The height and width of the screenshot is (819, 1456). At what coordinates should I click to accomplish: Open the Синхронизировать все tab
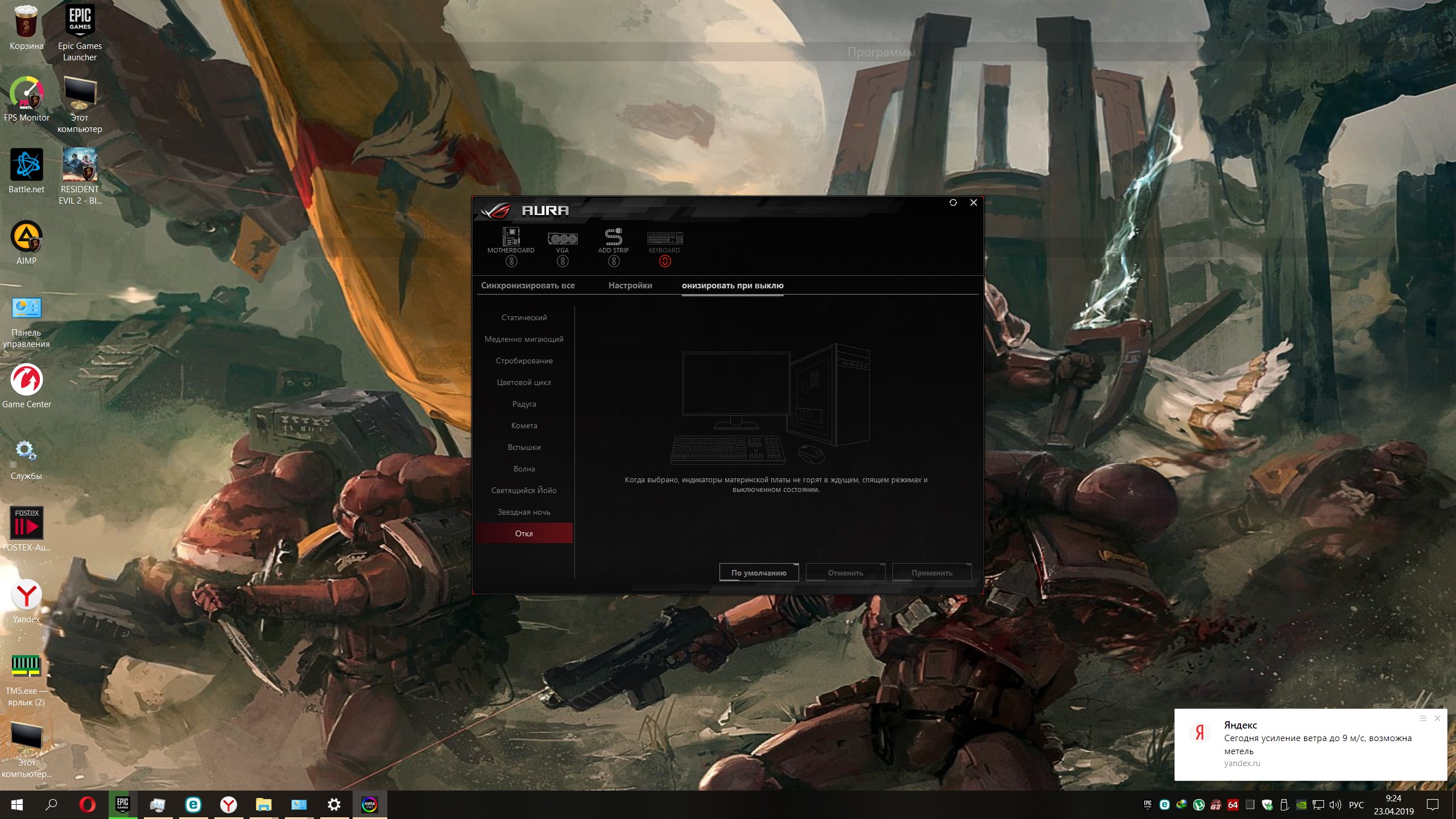(528, 286)
